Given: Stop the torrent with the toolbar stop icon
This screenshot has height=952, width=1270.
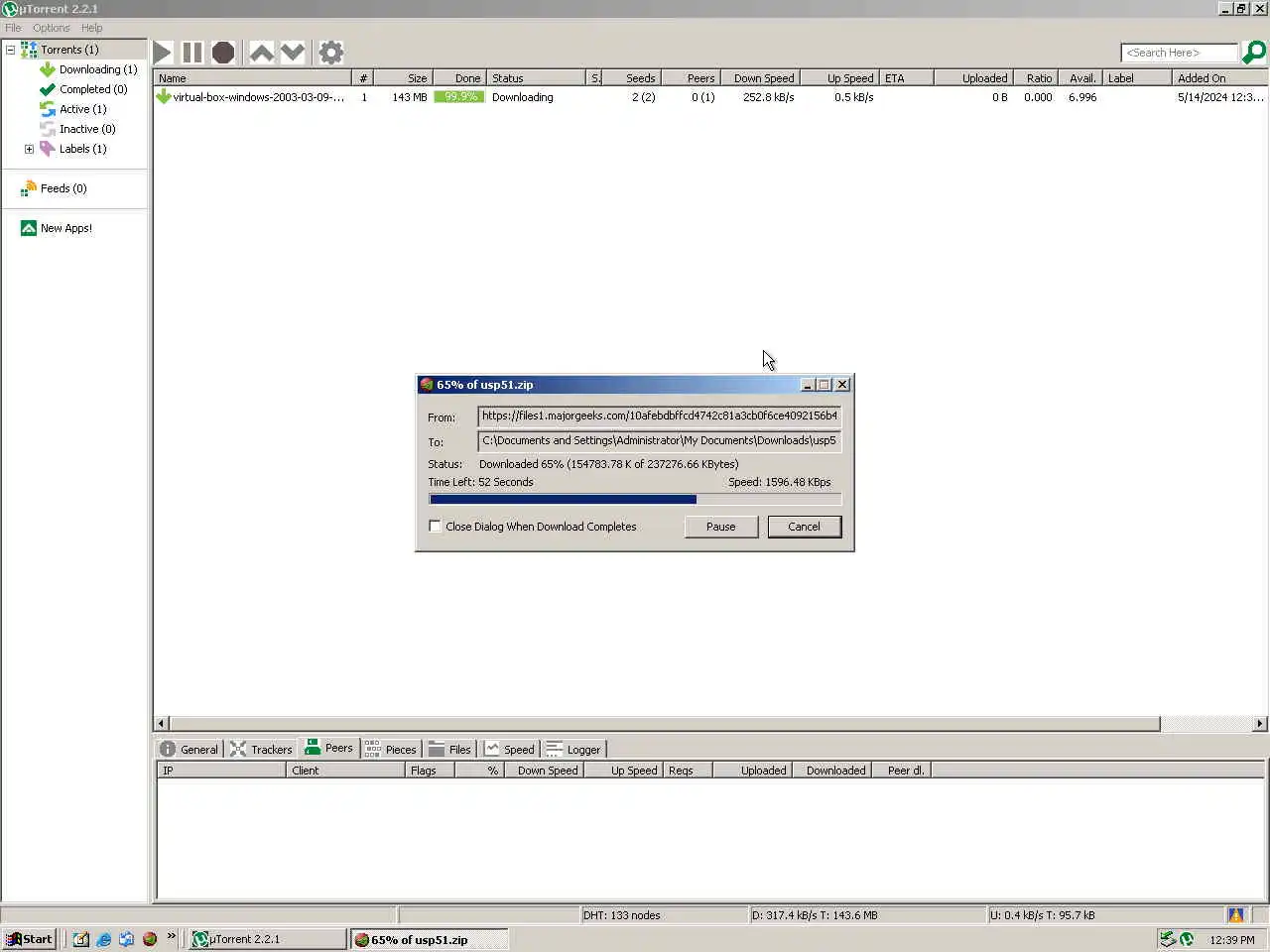Looking at the screenshot, I should click(223, 53).
